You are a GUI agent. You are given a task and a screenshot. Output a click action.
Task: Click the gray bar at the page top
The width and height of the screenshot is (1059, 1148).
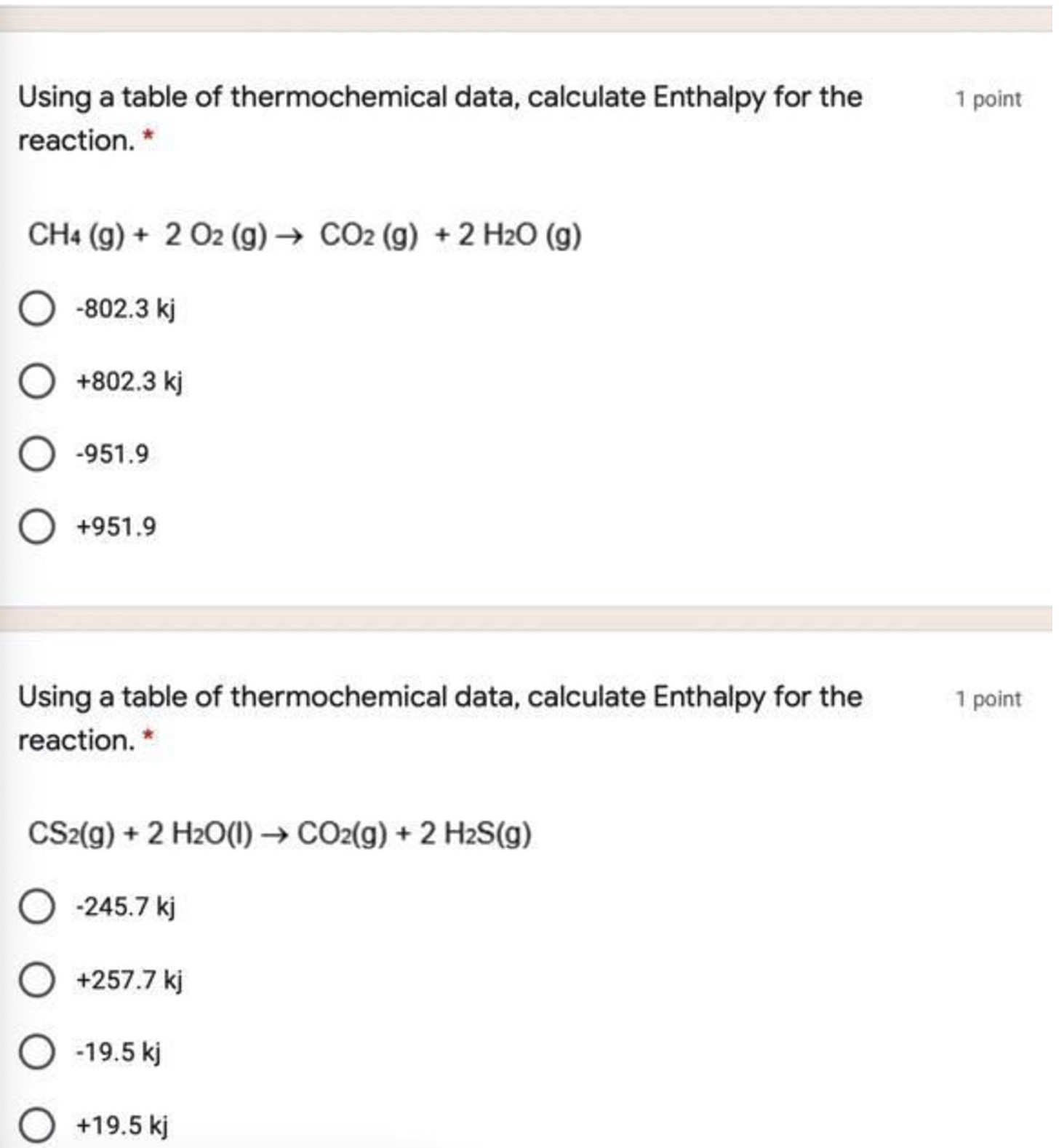(x=529, y=19)
